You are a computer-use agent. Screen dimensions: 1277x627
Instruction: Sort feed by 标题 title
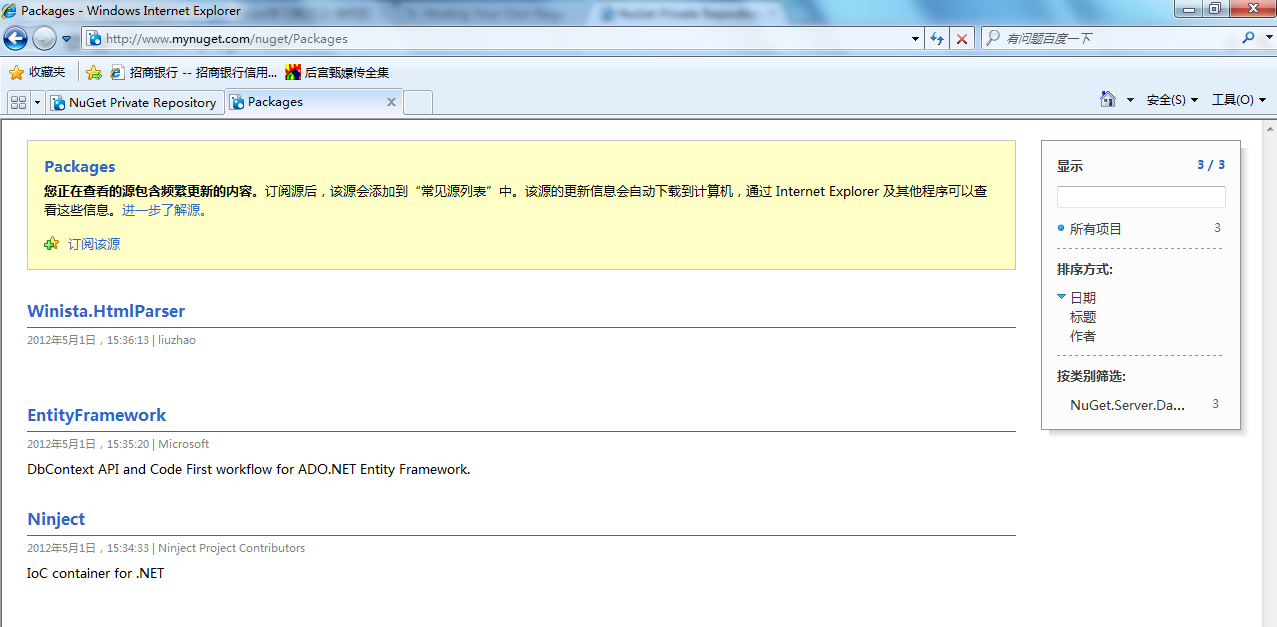pos(1083,317)
